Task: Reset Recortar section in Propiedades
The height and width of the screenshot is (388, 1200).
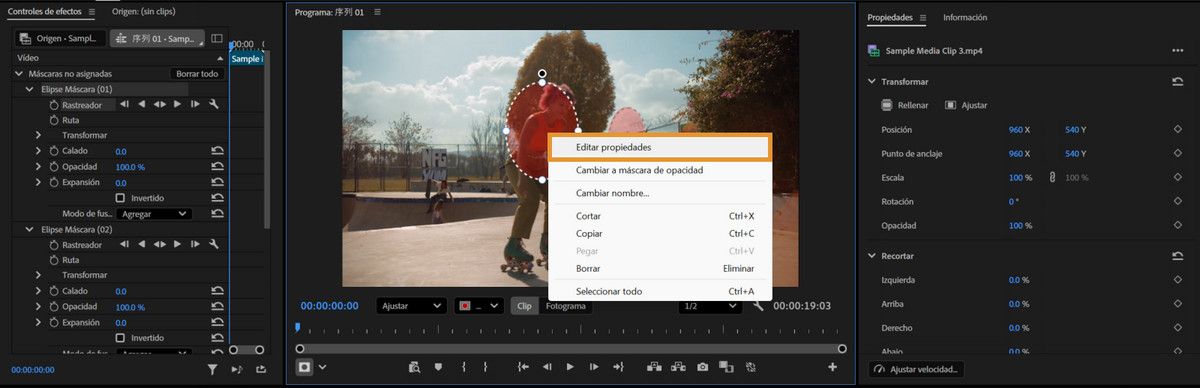Action: click(x=1177, y=256)
